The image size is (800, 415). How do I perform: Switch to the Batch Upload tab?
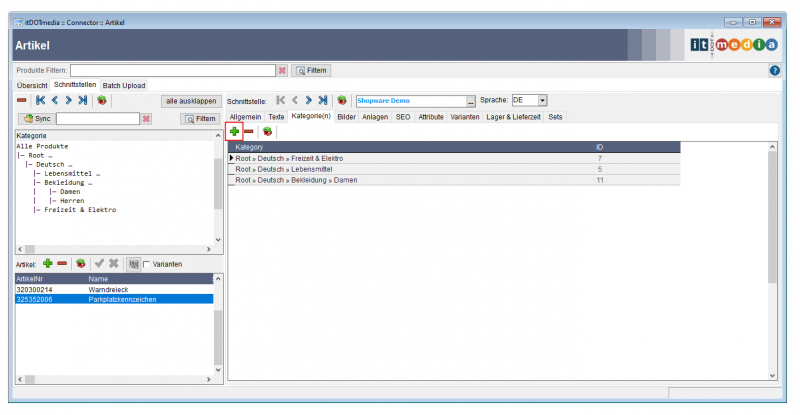coord(124,85)
